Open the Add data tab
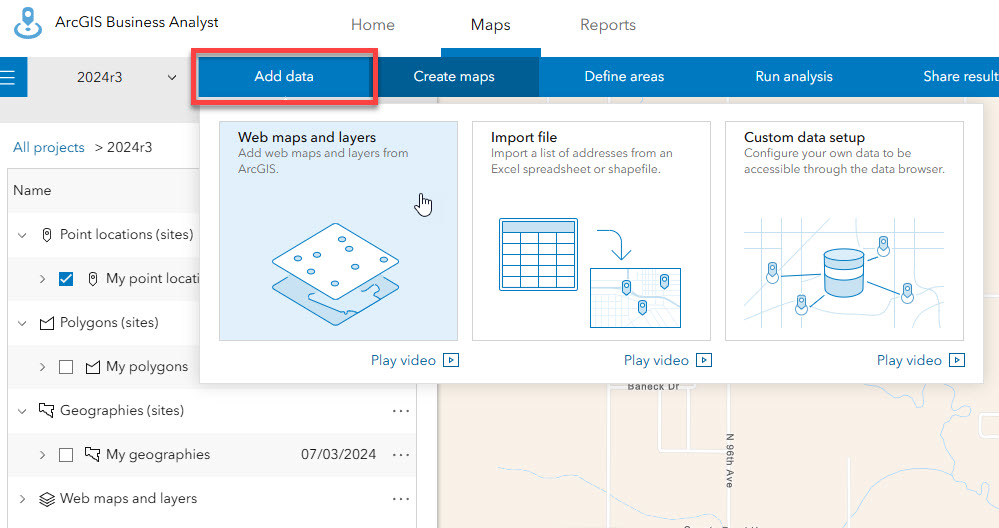This screenshot has height=528, width=999. (284, 76)
